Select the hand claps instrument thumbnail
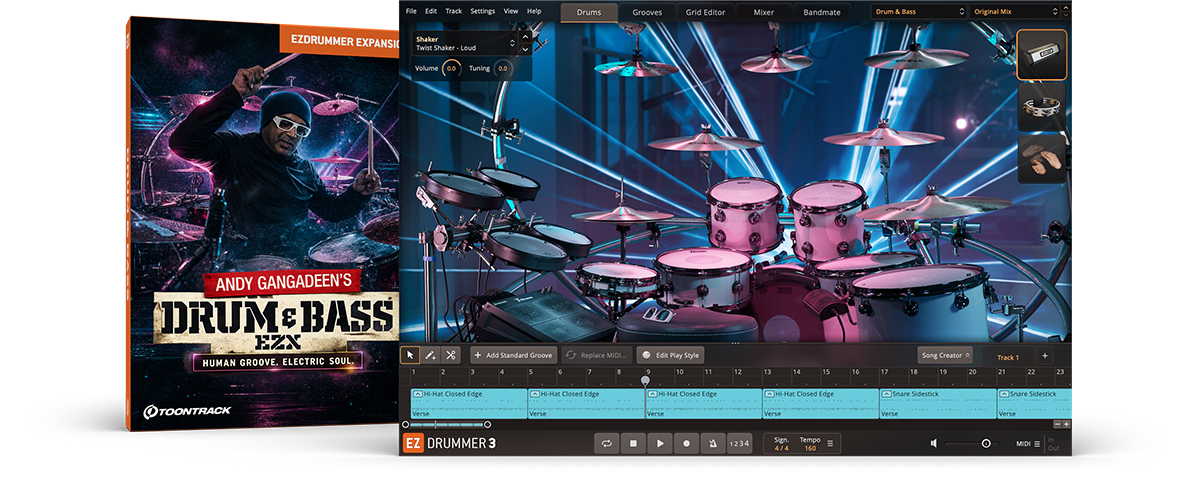1200x488 pixels. click(x=1042, y=160)
